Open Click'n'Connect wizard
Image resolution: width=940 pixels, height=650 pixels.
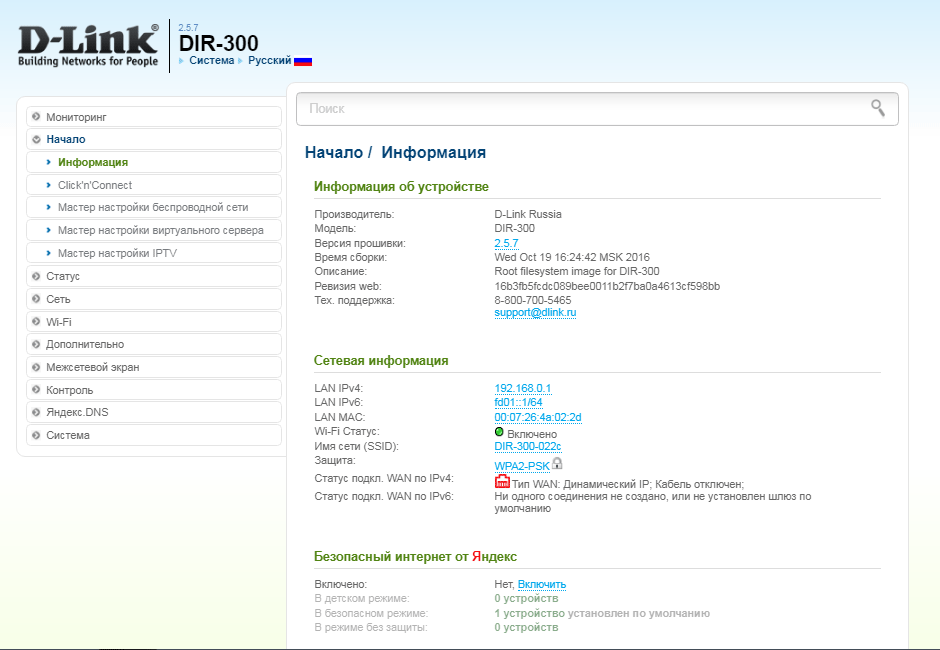154,185
